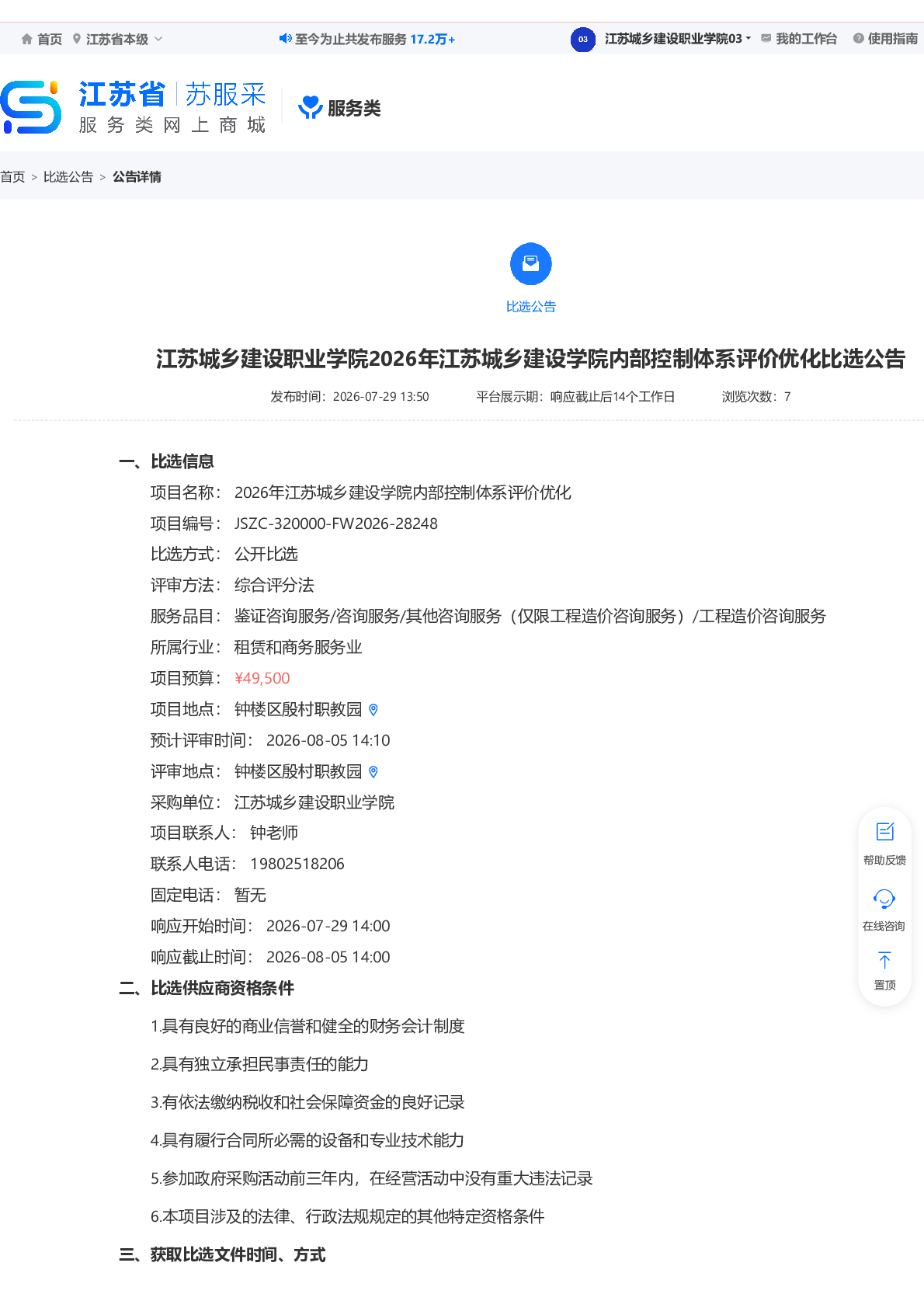The height and width of the screenshot is (1308, 924).
Task: Click the map pin next to 项目地点
Action: pyautogui.click(x=373, y=710)
